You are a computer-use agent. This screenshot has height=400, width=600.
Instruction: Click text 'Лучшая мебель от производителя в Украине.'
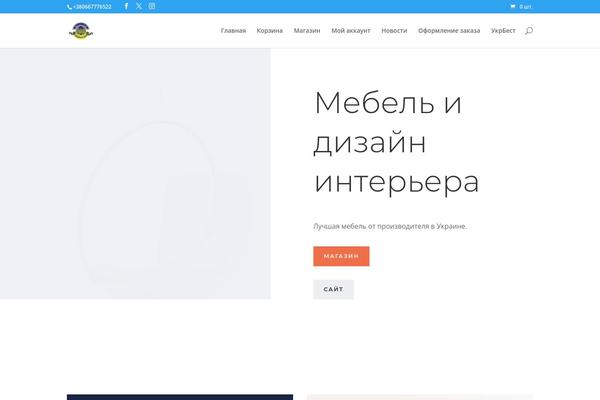click(x=390, y=226)
